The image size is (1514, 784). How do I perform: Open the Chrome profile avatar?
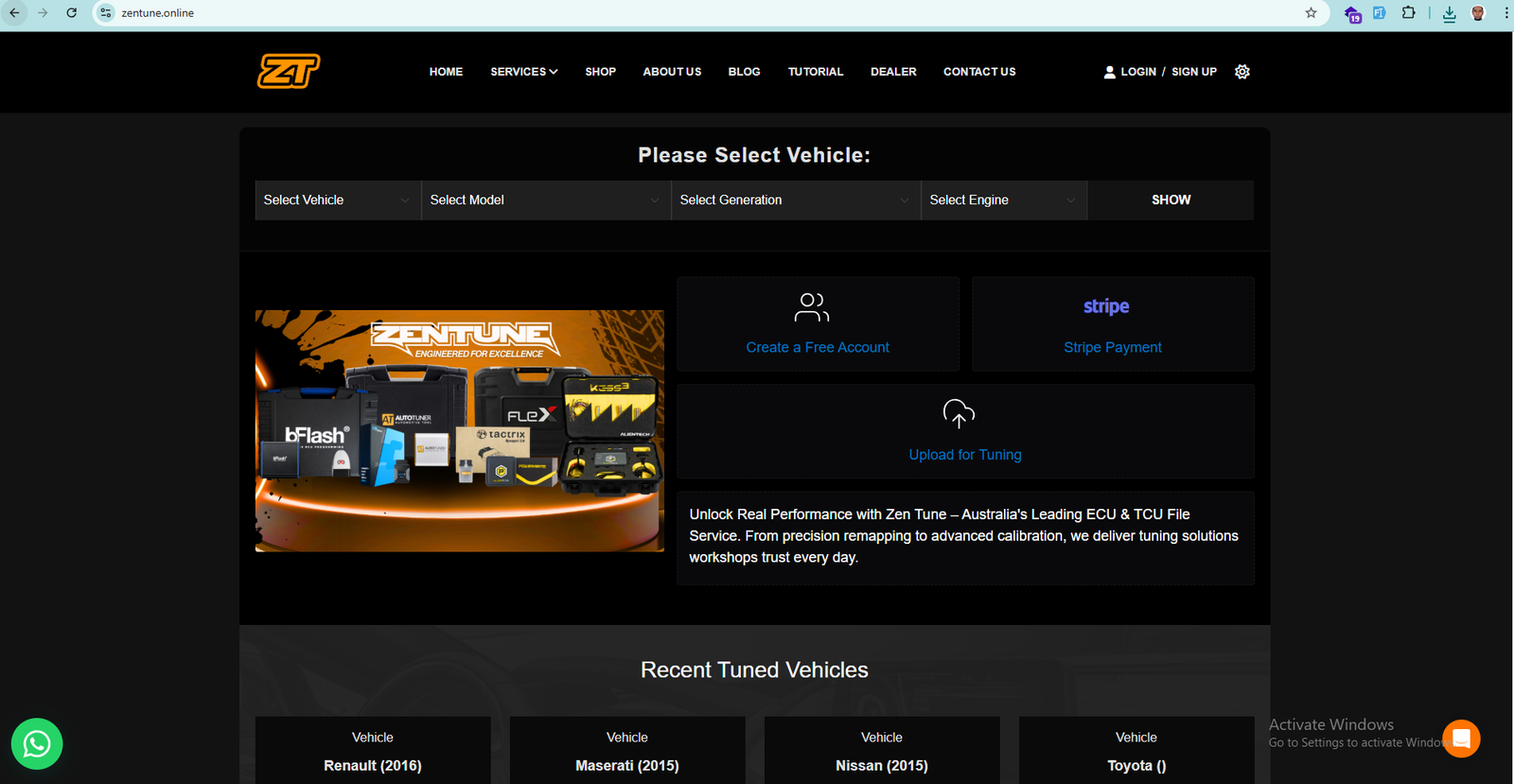[x=1478, y=13]
